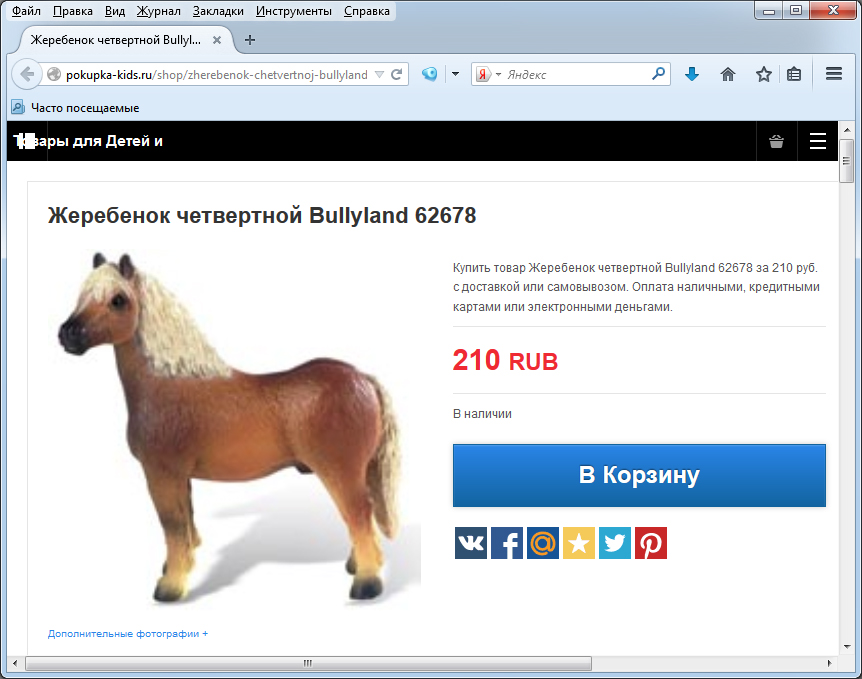
Task: Open the Закладки menu
Action: [218, 11]
